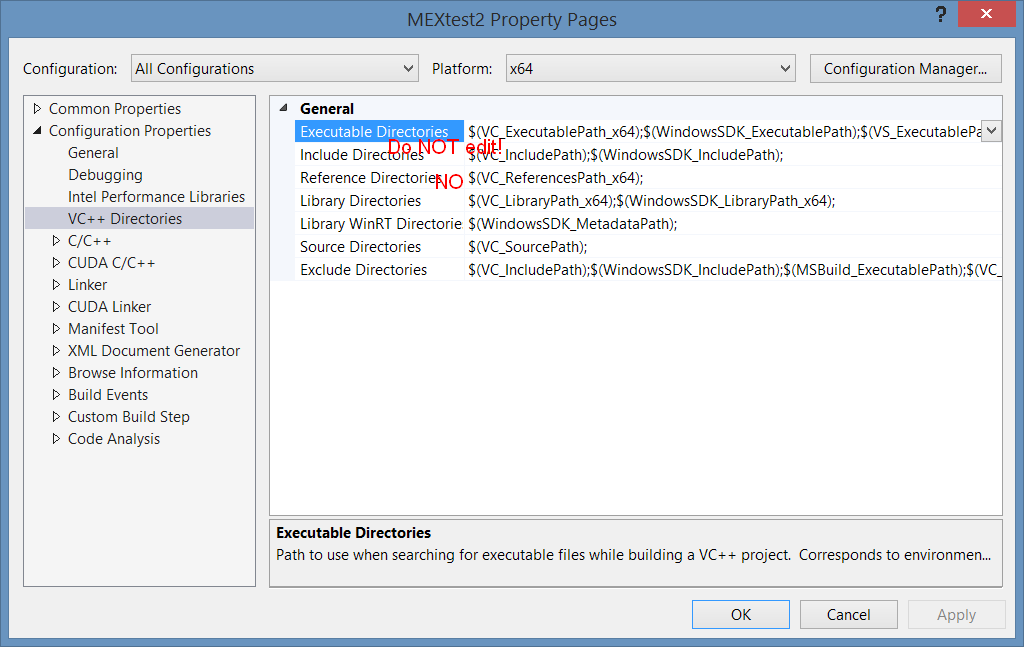Collapse the General property group
Image resolution: width=1024 pixels, height=647 pixels.
click(x=283, y=108)
